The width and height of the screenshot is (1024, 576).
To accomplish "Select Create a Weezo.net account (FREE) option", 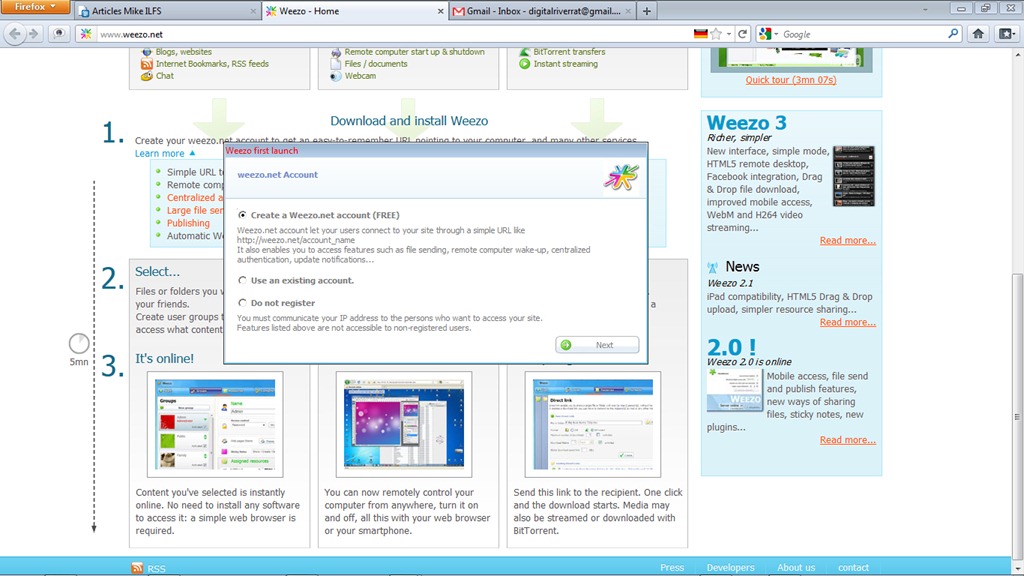I will (242, 215).
